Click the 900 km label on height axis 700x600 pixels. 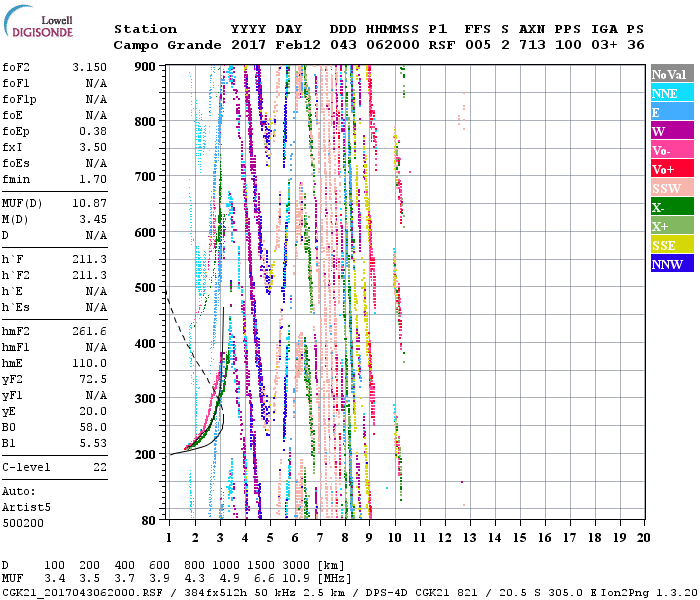tap(147, 66)
